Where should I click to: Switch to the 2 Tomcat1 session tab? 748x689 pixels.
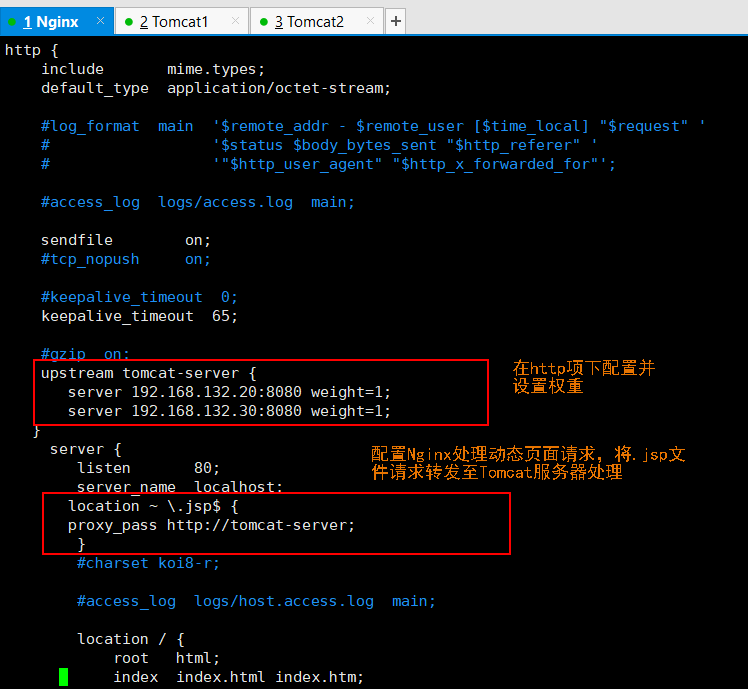click(x=182, y=21)
